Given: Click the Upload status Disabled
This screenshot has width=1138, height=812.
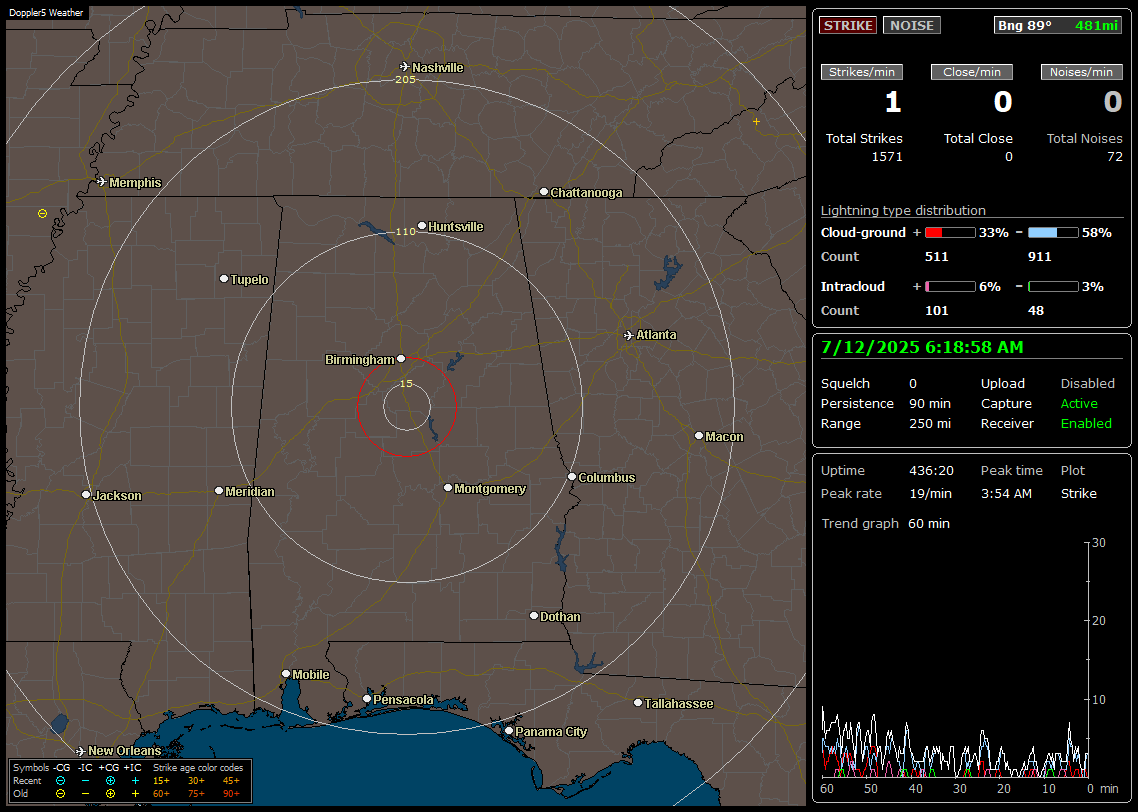Looking at the screenshot, I should [1087, 384].
